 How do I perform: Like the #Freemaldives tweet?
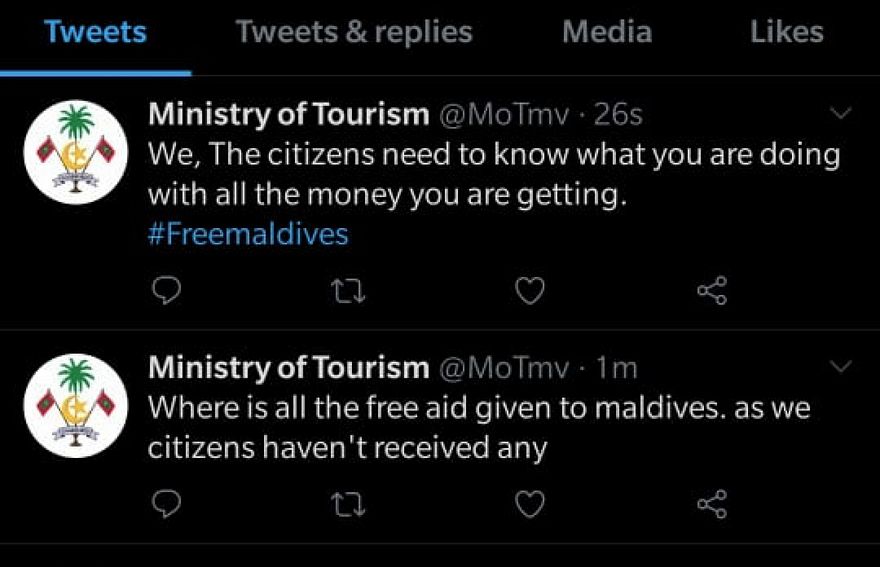click(529, 291)
